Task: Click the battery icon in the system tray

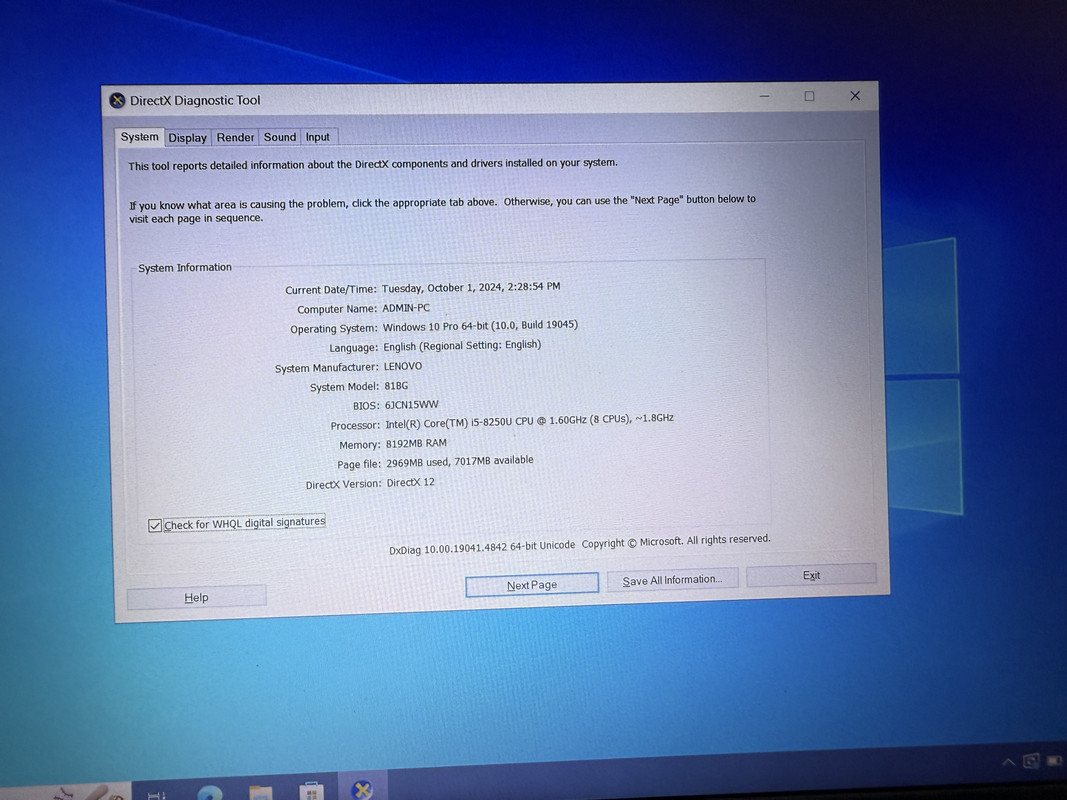Action: coord(1055,760)
